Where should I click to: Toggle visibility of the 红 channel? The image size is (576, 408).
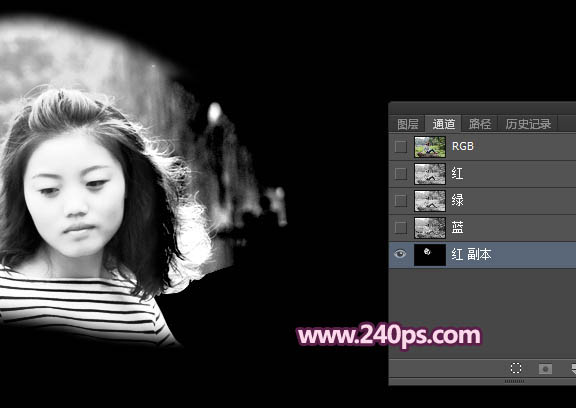tap(400, 174)
